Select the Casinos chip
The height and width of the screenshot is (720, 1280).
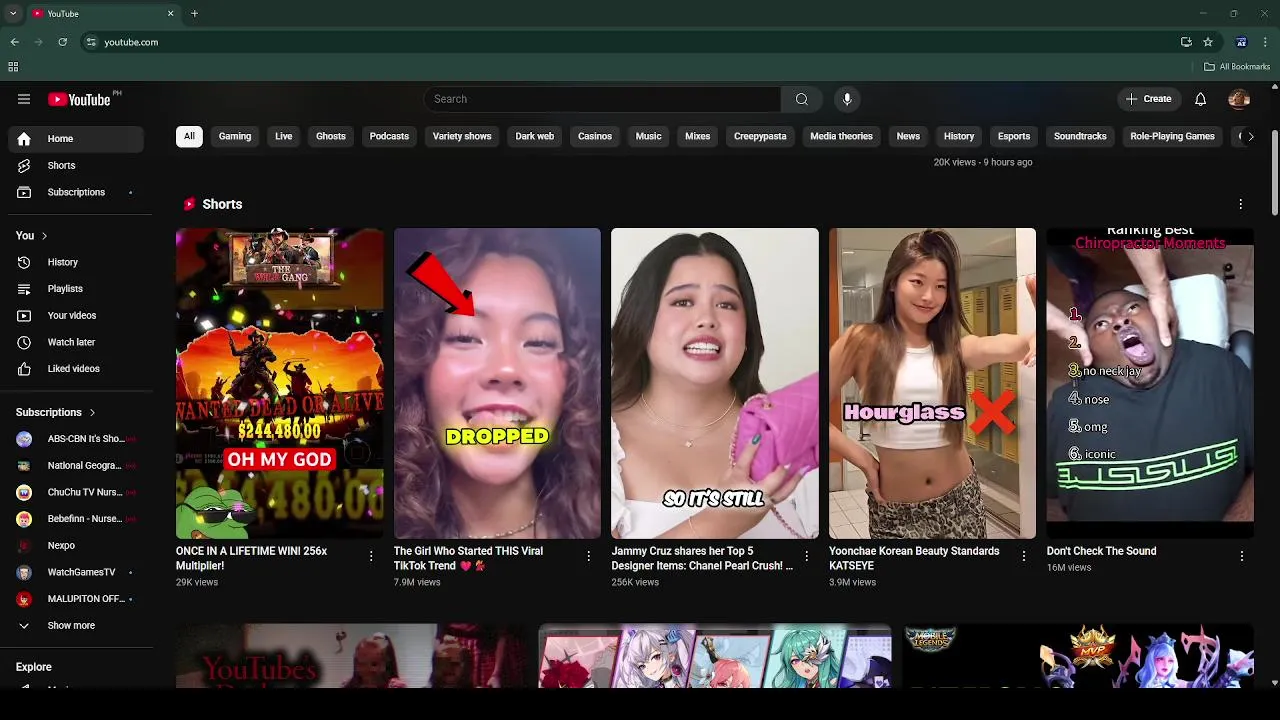click(595, 136)
